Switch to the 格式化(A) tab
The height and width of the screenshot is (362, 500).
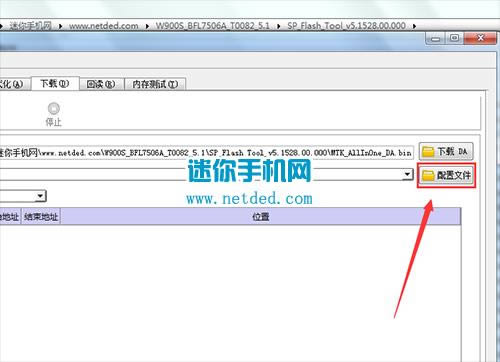(13, 84)
